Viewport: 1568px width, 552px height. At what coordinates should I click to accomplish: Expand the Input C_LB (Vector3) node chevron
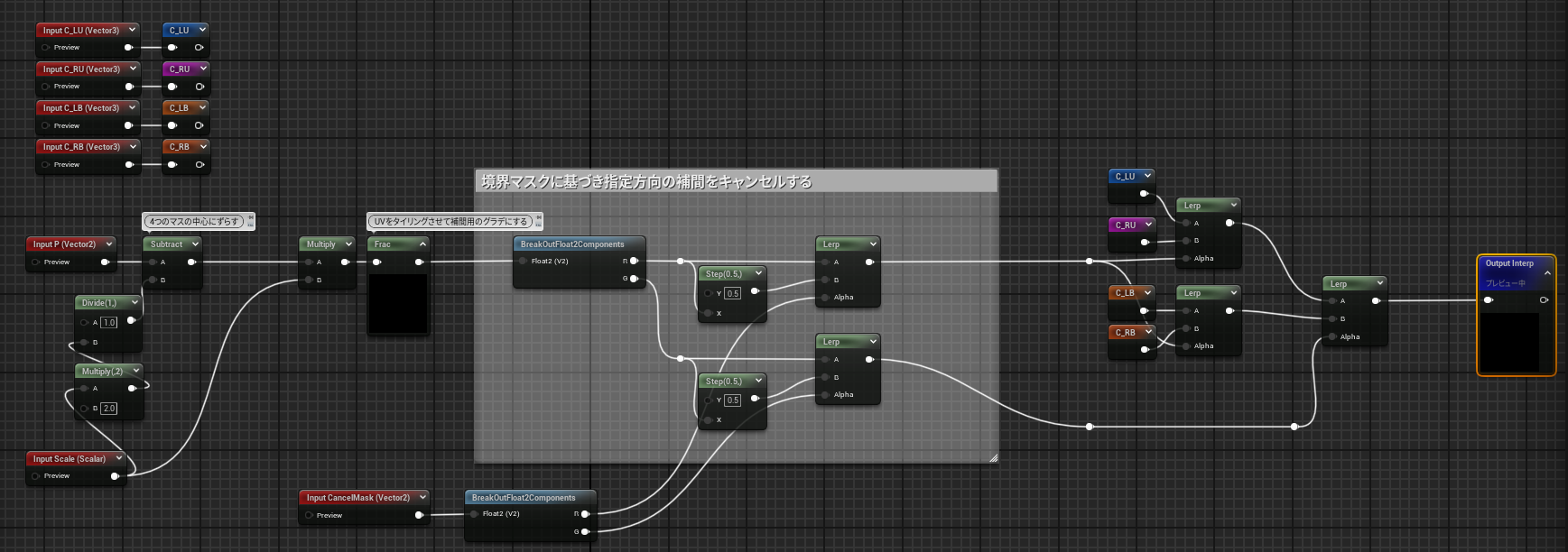point(132,107)
